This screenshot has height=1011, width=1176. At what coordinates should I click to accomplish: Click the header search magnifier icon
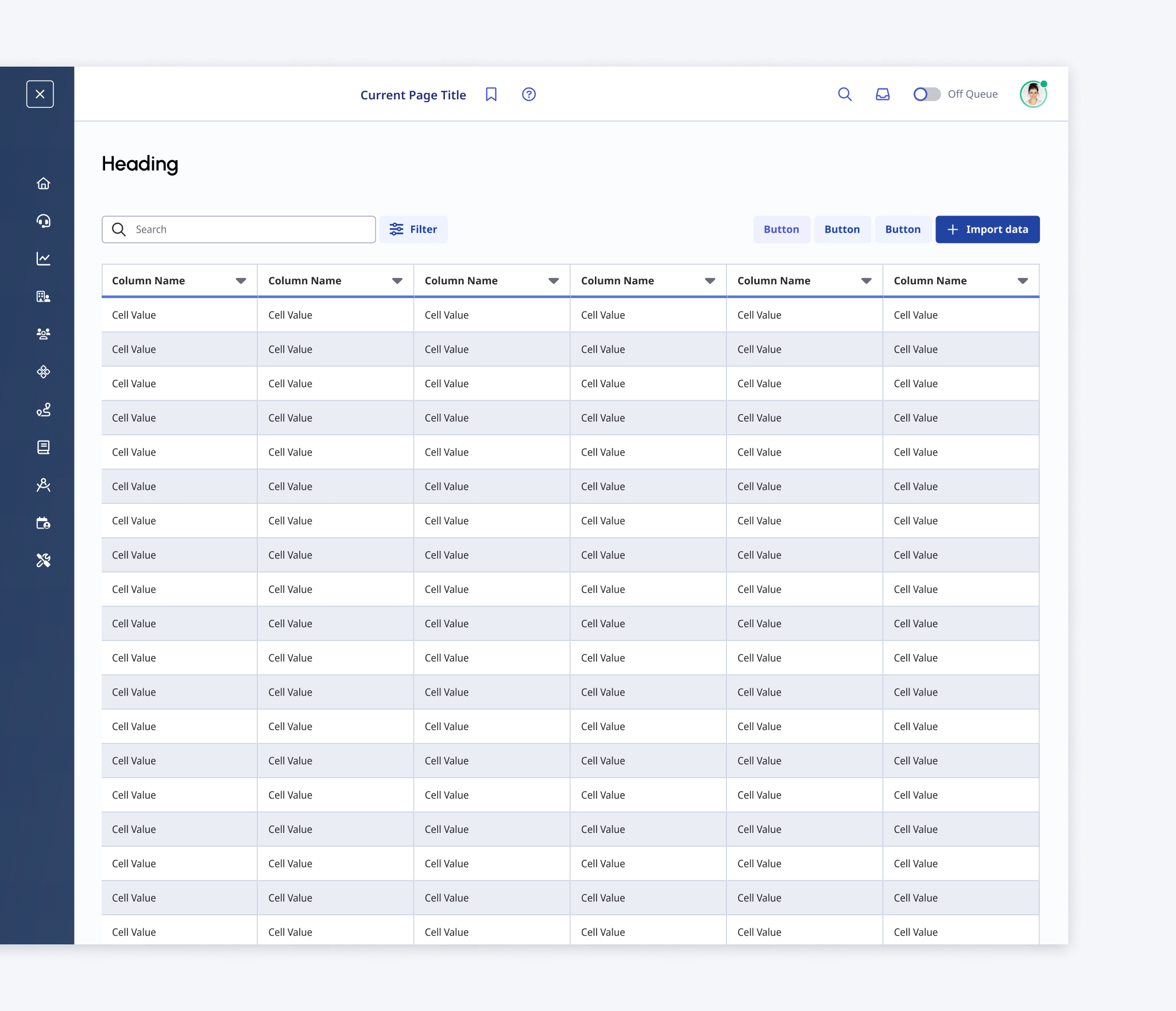point(845,94)
